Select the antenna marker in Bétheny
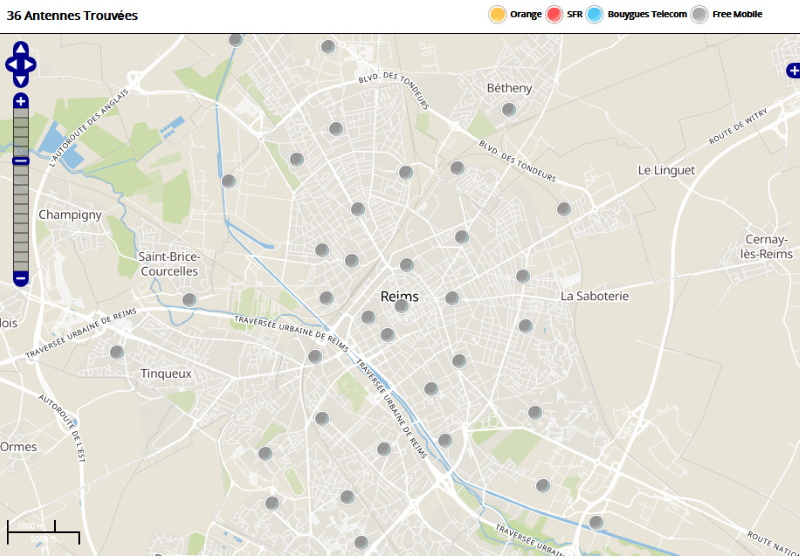The width and height of the screenshot is (800, 556). (509, 110)
